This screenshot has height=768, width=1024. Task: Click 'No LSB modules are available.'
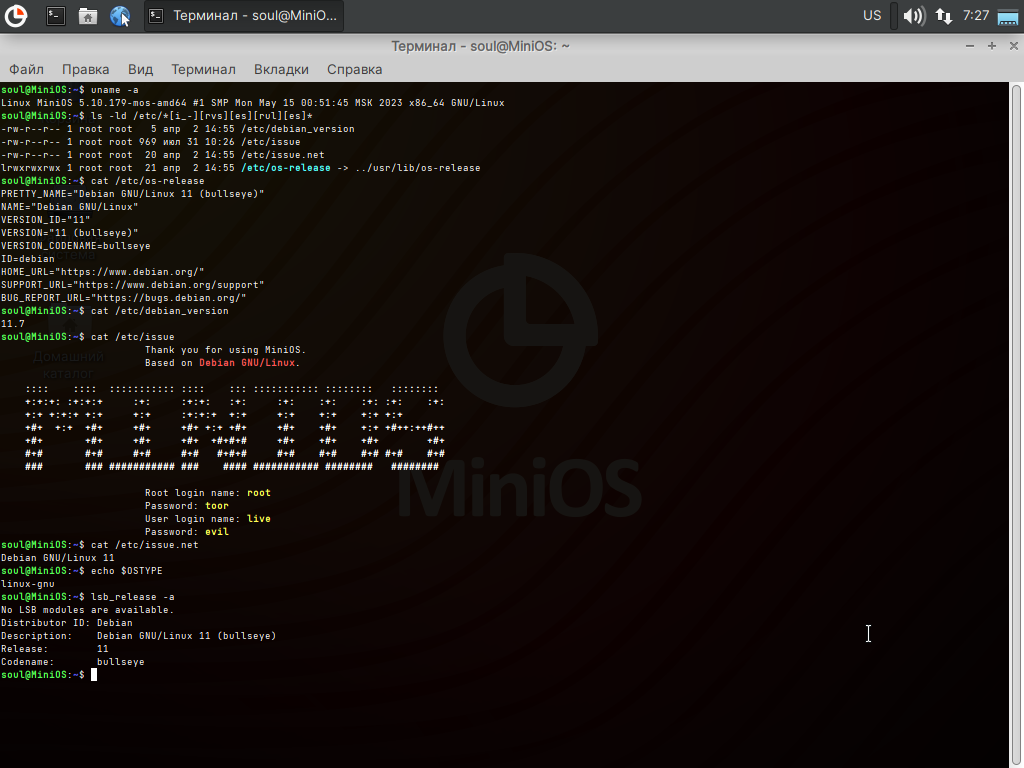(88, 610)
